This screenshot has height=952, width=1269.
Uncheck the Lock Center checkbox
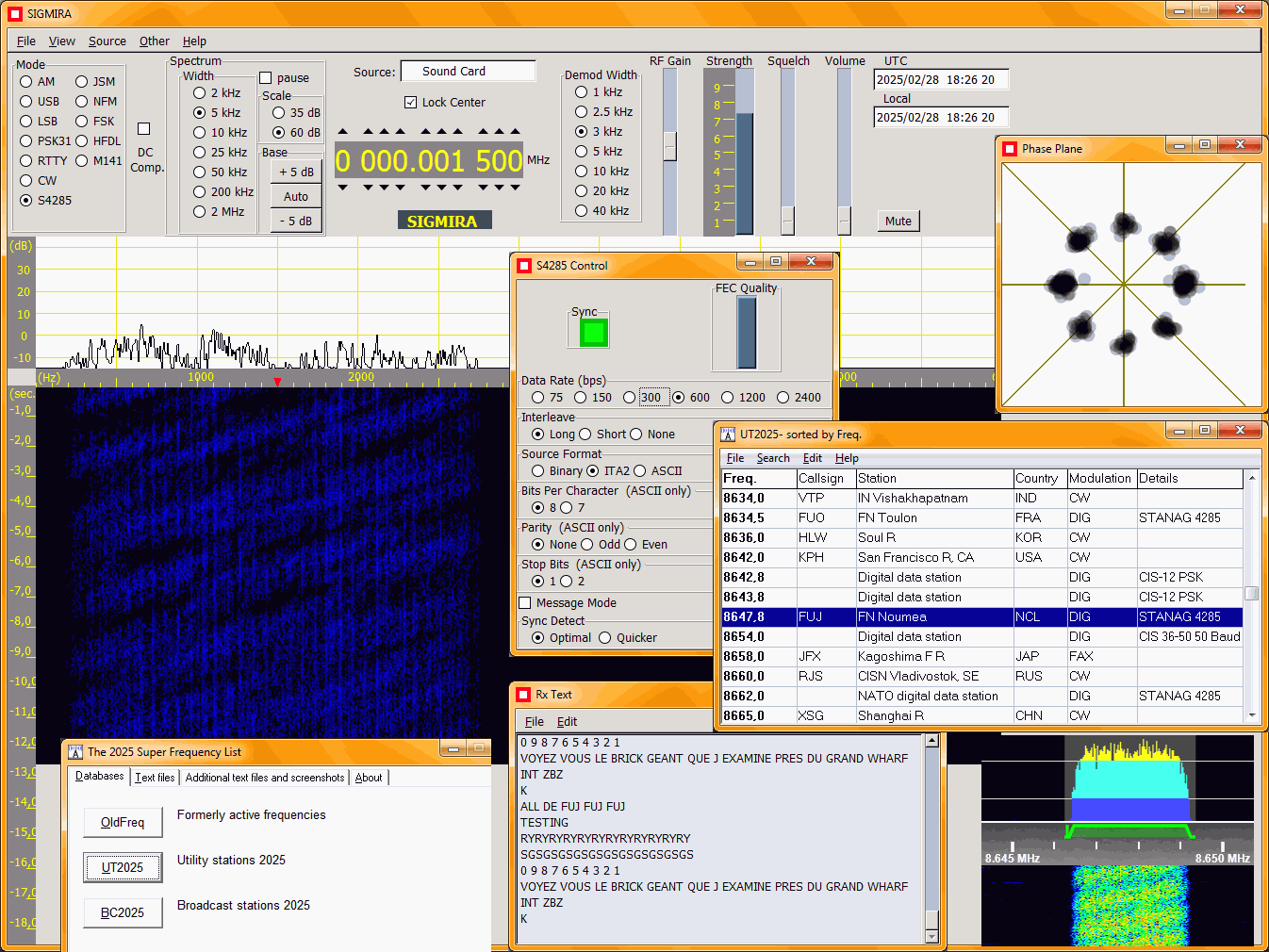(x=410, y=103)
